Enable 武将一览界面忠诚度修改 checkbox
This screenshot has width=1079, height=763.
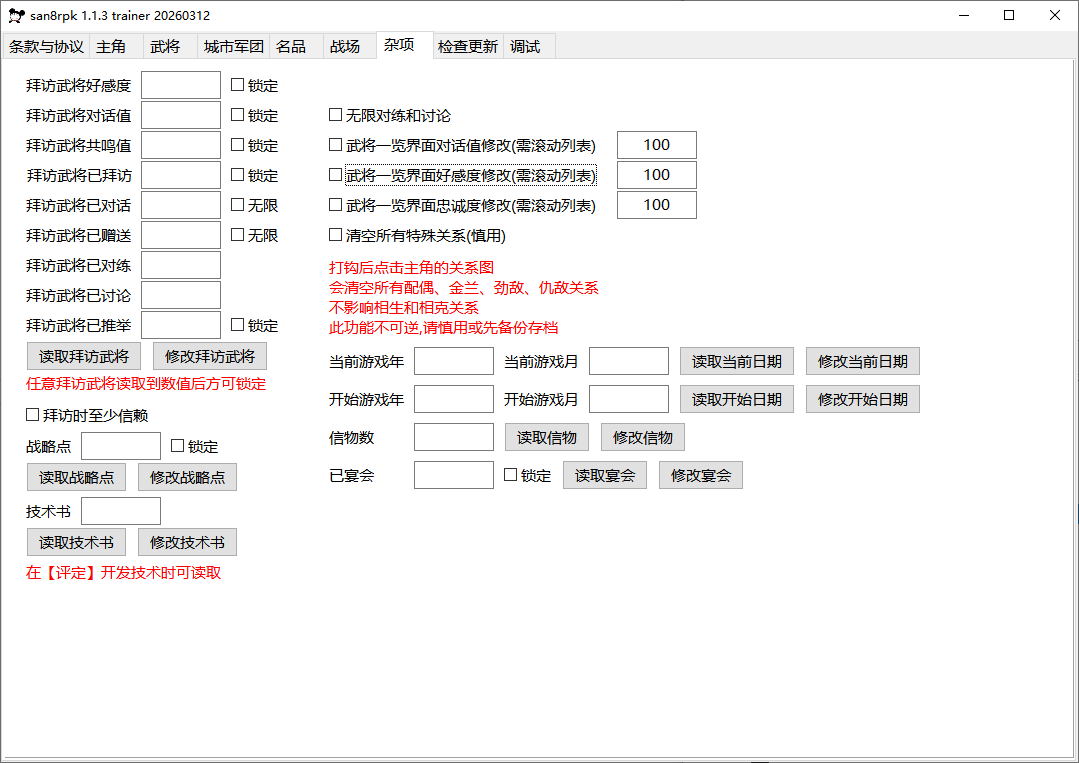pyautogui.click(x=336, y=205)
